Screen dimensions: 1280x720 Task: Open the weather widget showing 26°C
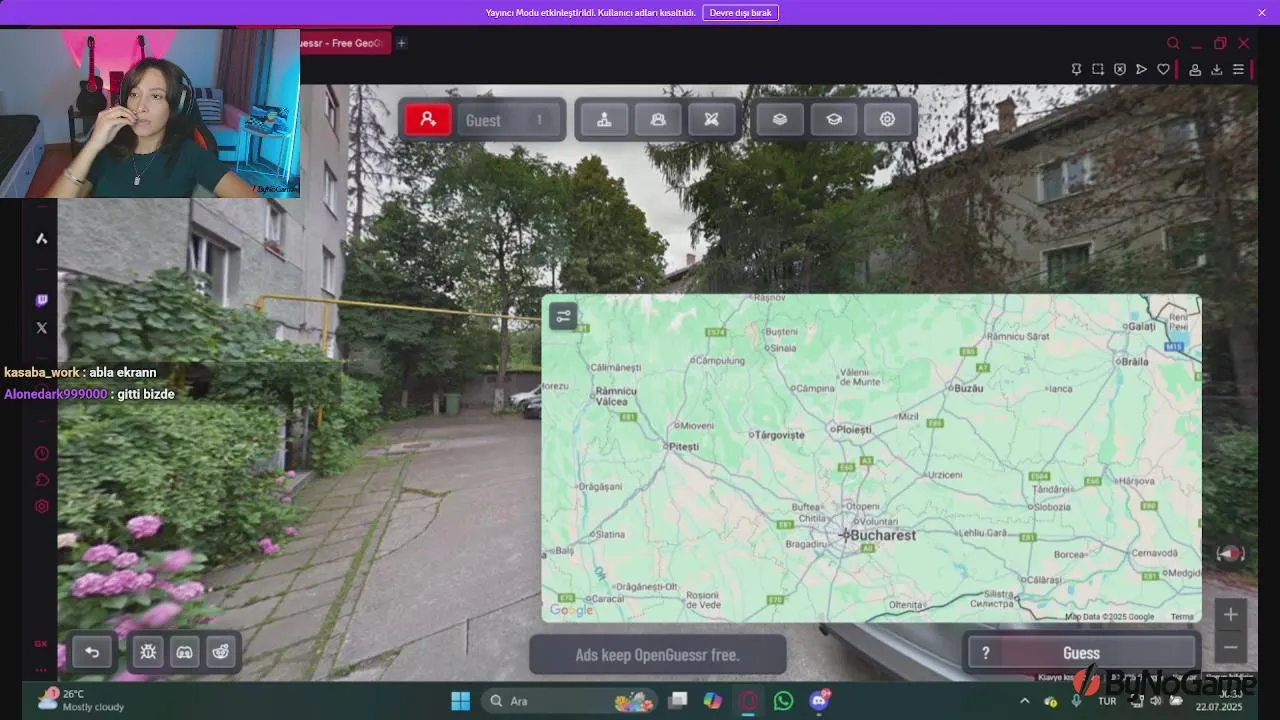click(80, 700)
